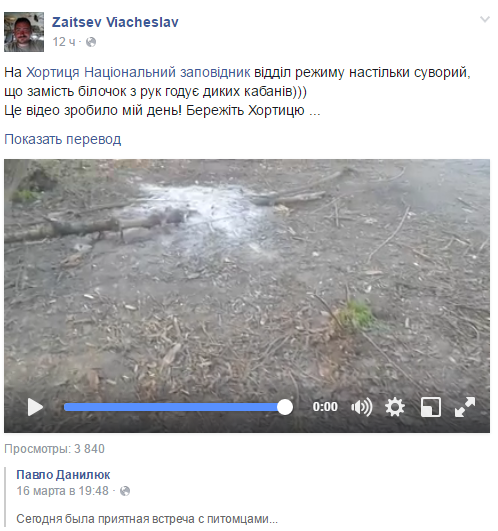Play the Khortytsia video
Screen dimensions: 498x531
coord(35,407)
